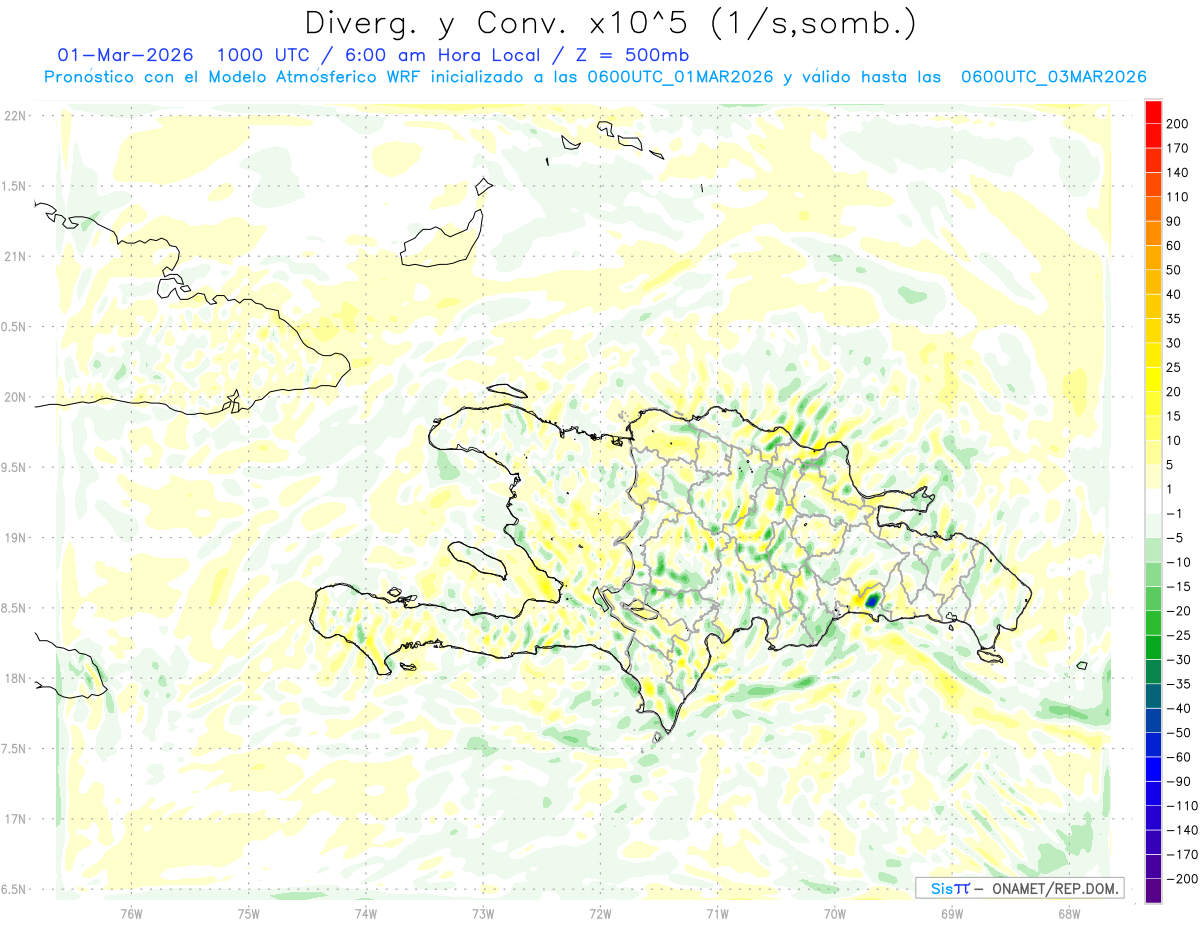This screenshot has width=1200, height=927.
Task: Click the '7.5N' latitude label
Action: pos(14,748)
